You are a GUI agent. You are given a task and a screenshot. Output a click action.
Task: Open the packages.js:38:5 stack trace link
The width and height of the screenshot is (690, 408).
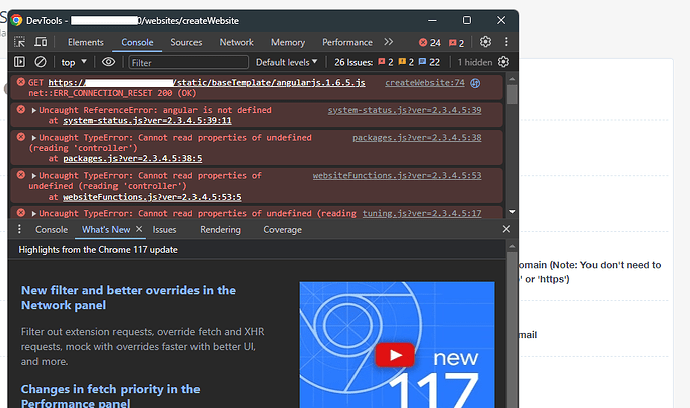(133, 158)
